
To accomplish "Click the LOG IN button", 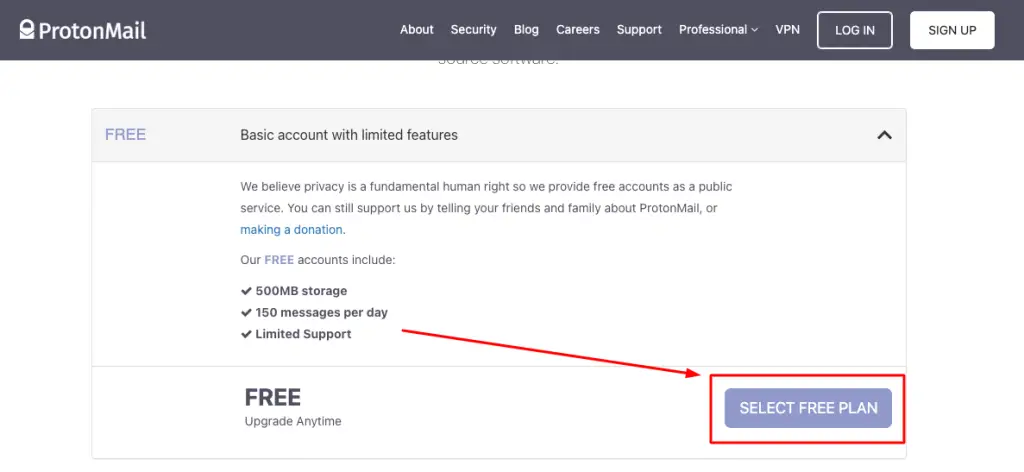I will [855, 30].
